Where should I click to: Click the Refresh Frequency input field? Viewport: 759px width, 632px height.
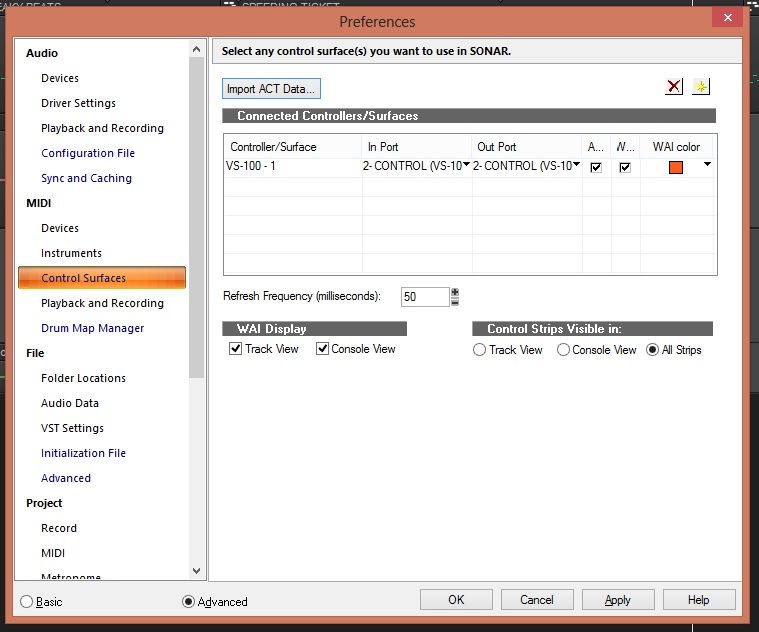pos(424,297)
